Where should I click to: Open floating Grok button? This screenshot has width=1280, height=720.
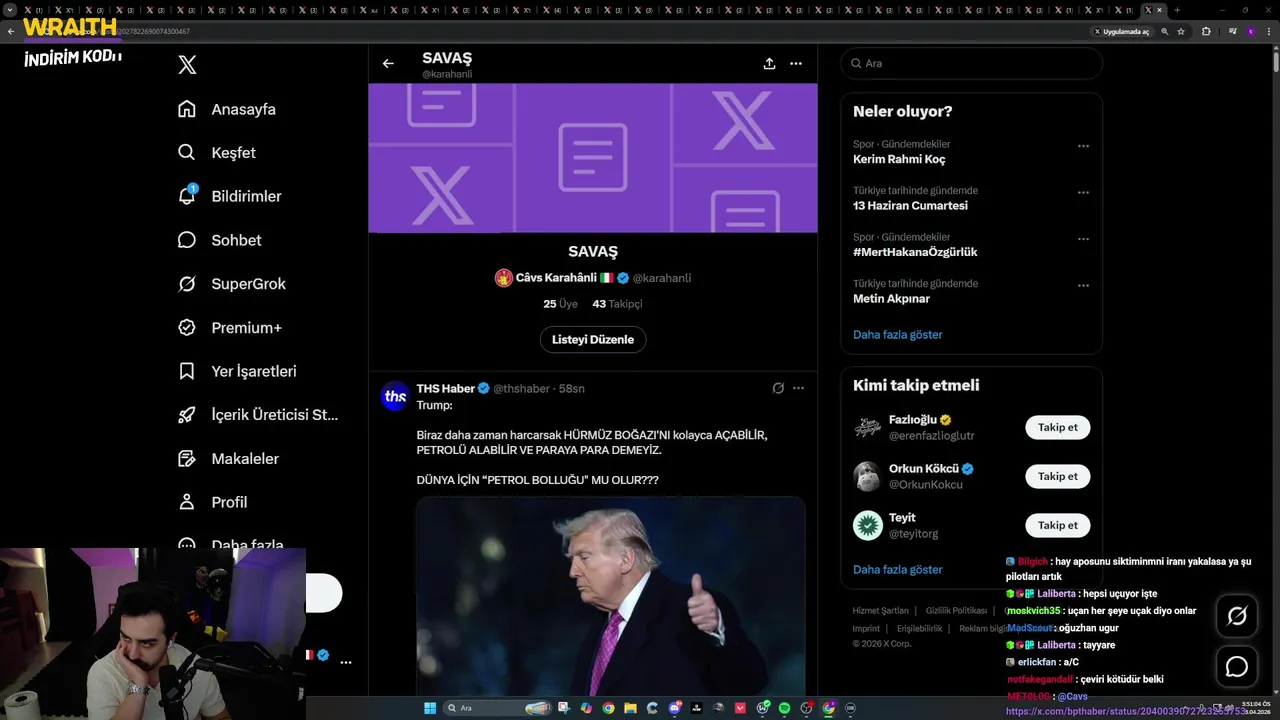(1237, 616)
